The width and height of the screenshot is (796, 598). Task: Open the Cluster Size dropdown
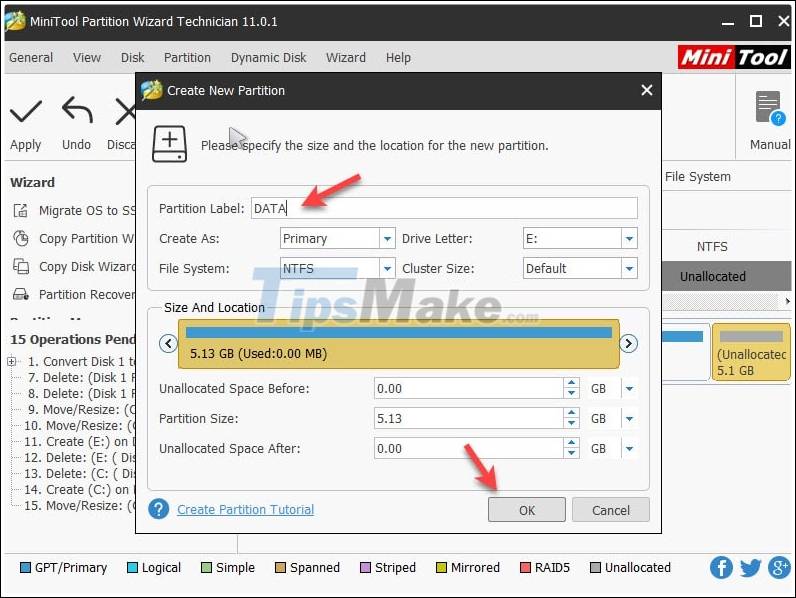pos(629,268)
